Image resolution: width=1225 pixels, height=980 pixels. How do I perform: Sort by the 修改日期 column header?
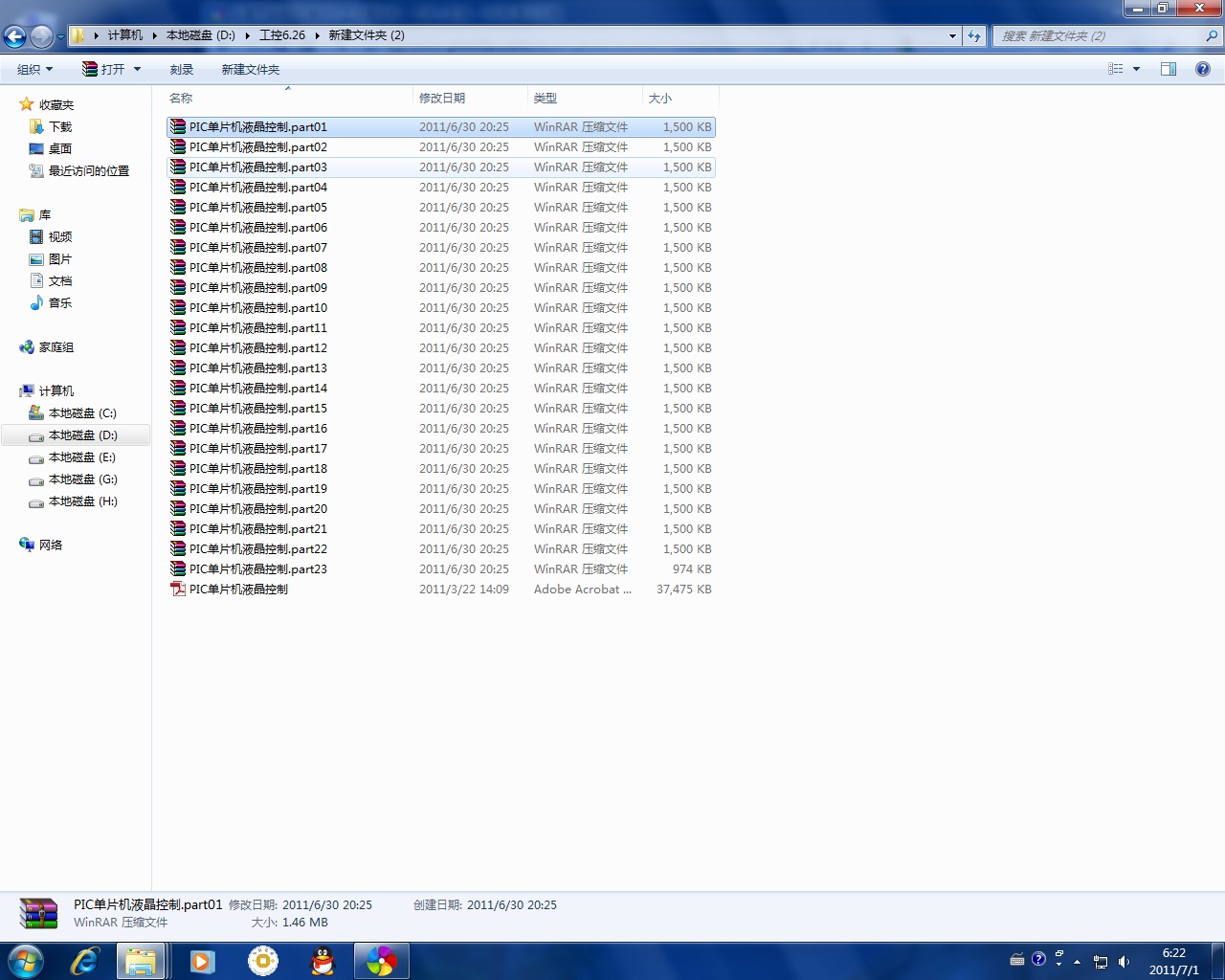(442, 98)
